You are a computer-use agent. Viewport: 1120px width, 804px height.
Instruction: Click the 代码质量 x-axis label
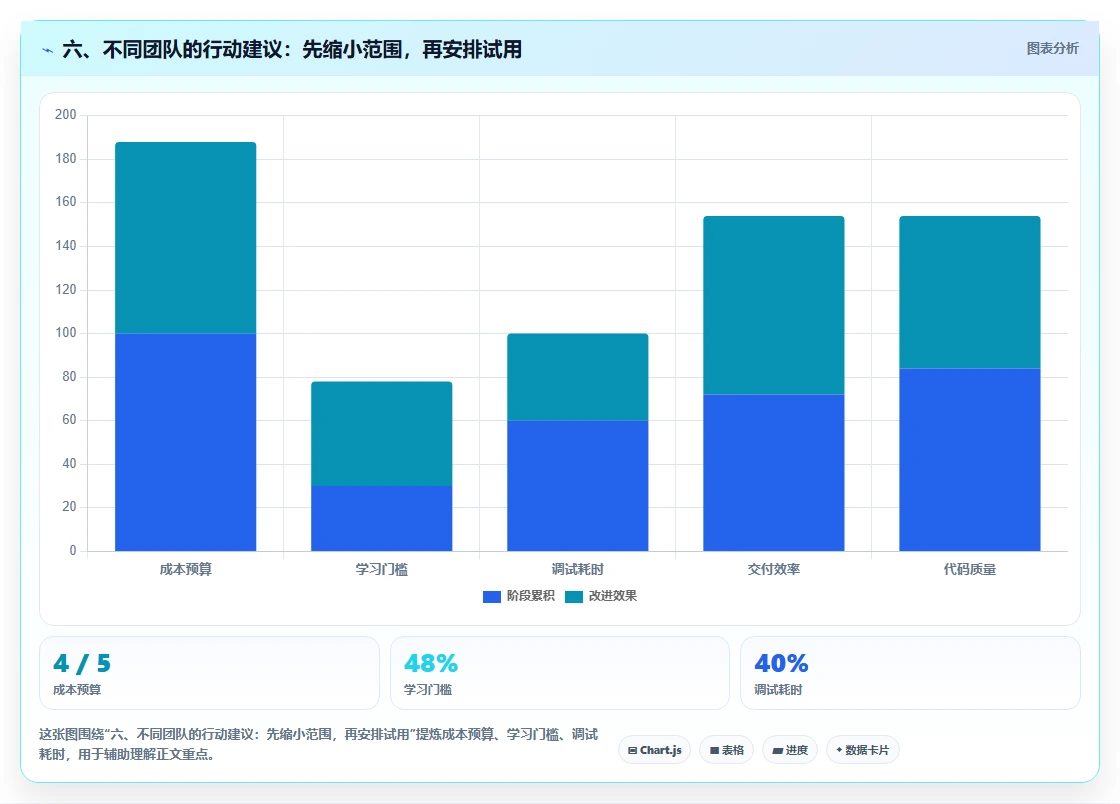[x=970, y=569]
